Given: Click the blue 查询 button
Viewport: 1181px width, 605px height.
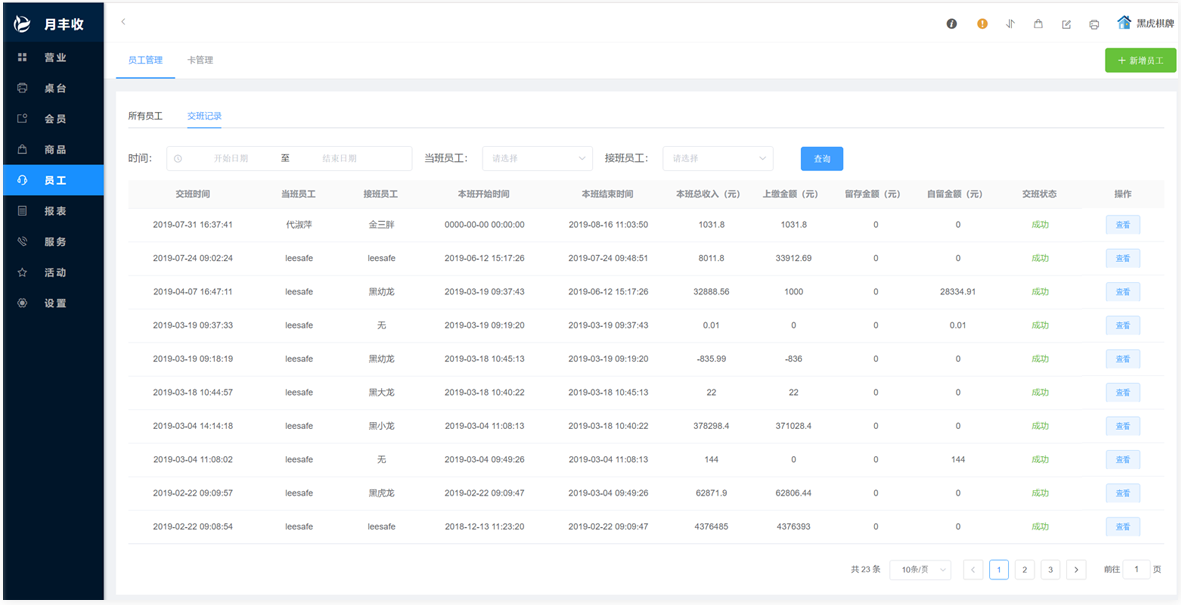Looking at the screenshot, I should pyautogui.click(x=821, y=158).
